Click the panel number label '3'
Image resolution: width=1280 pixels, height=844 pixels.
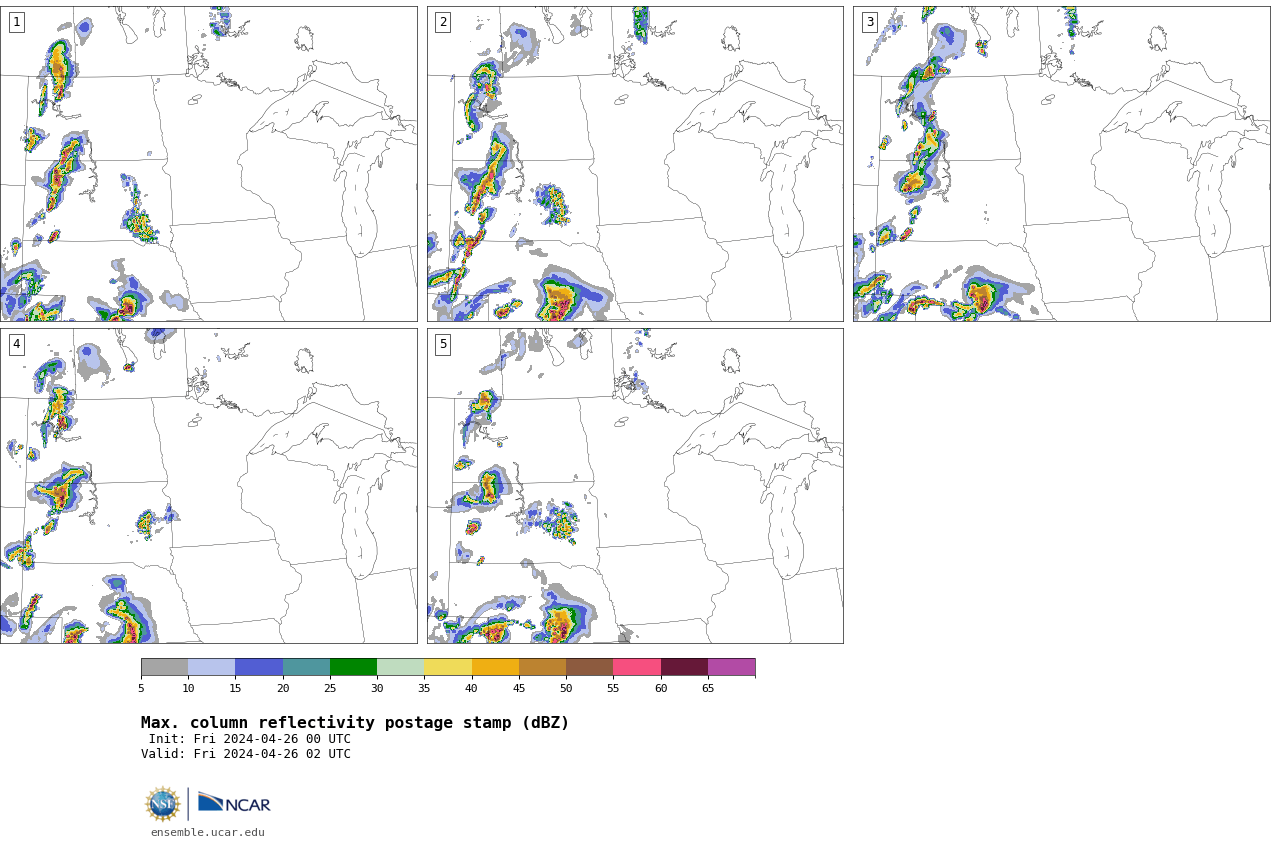pos(869,22)
